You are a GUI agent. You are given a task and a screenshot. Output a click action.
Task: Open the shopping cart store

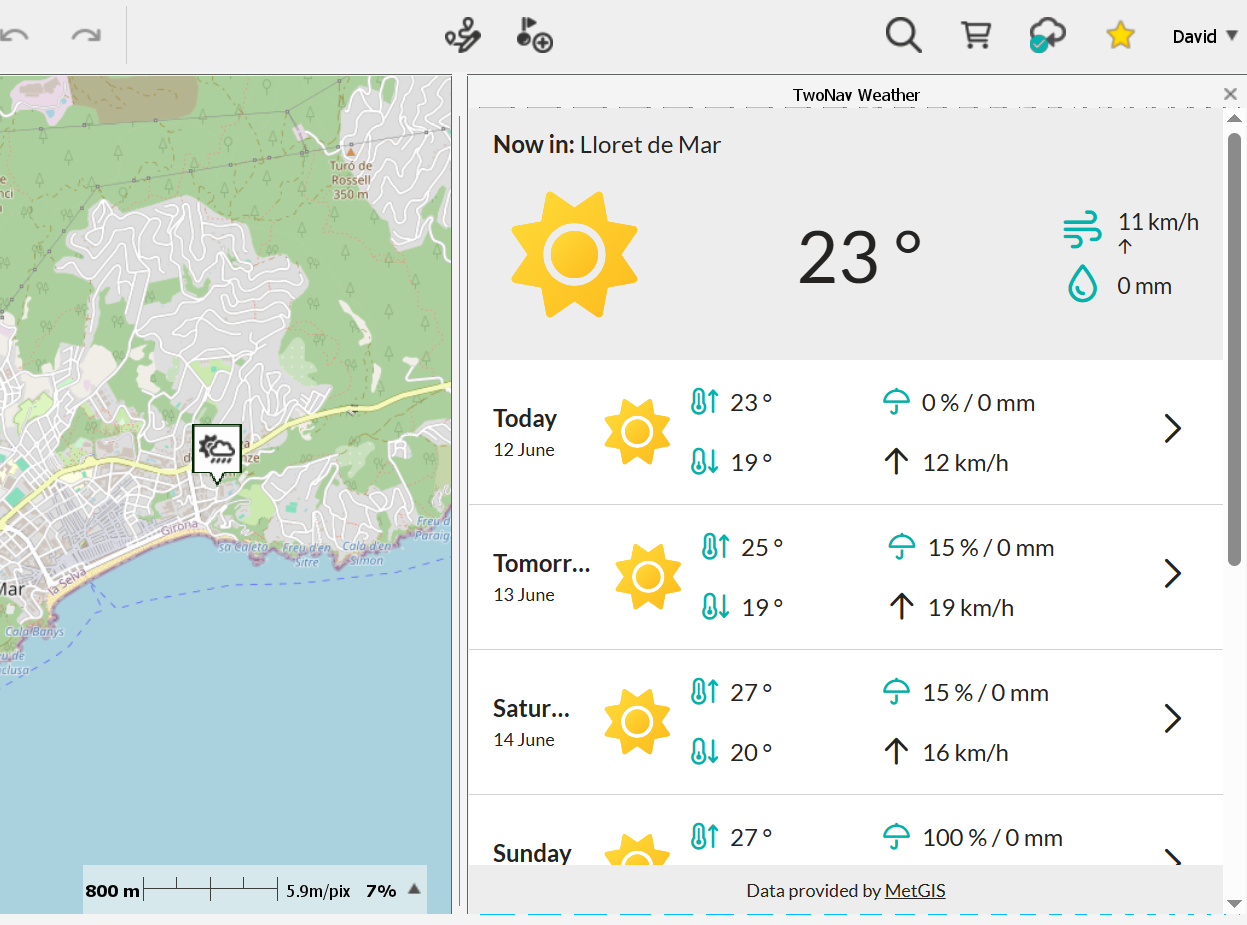pyautogui.click(x=975, y=36)
